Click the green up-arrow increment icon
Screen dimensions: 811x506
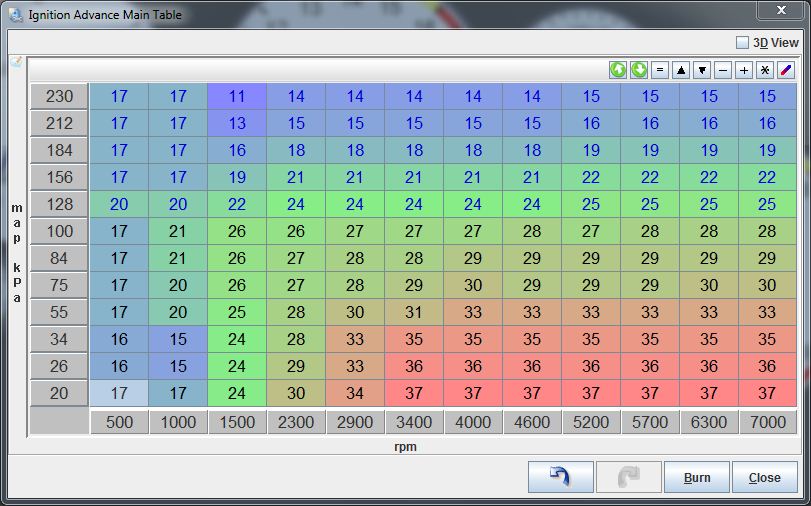click(x=618, y=70)
